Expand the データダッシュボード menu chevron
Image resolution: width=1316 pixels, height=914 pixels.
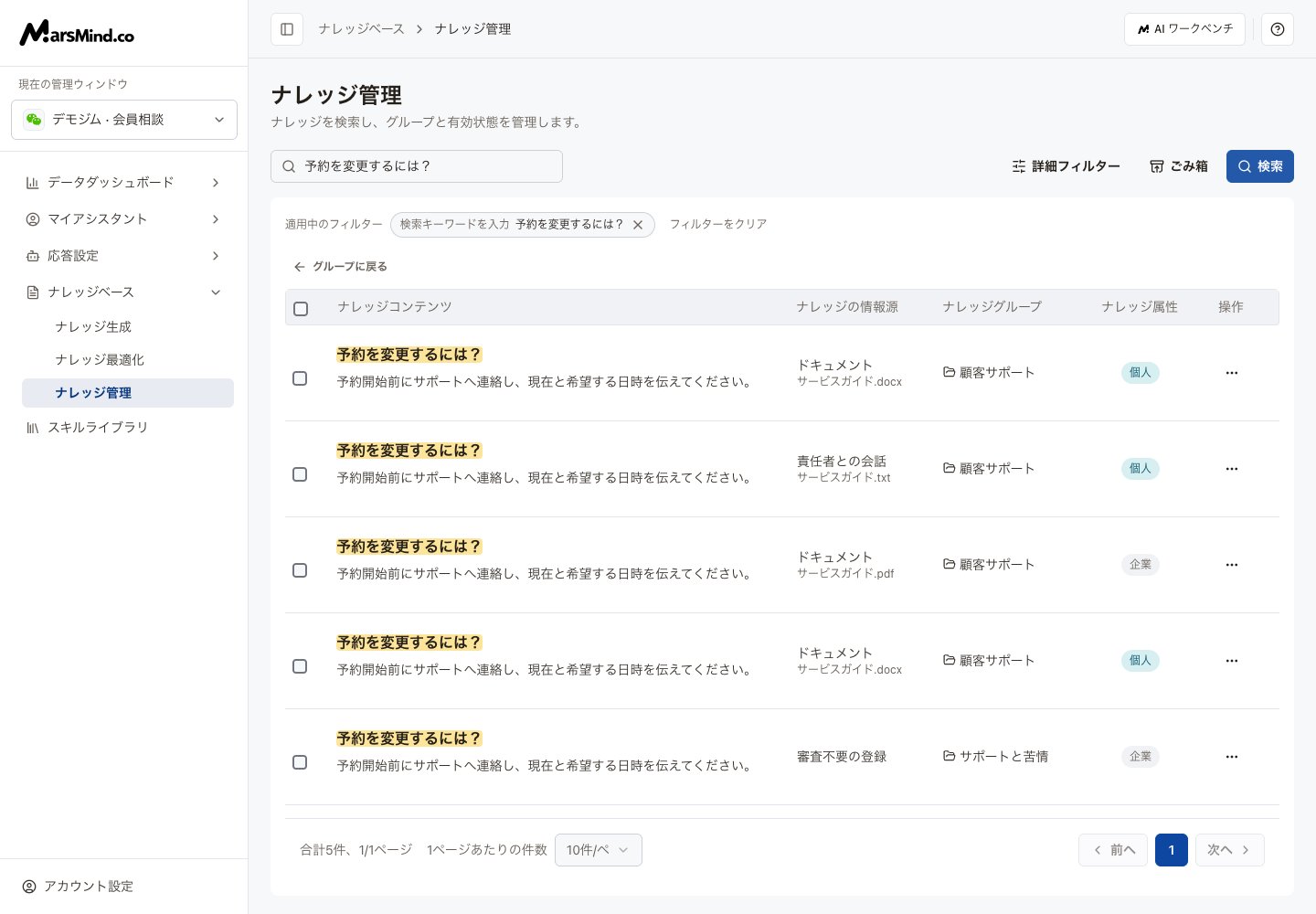pyautogui.click(x=216, y=183)
